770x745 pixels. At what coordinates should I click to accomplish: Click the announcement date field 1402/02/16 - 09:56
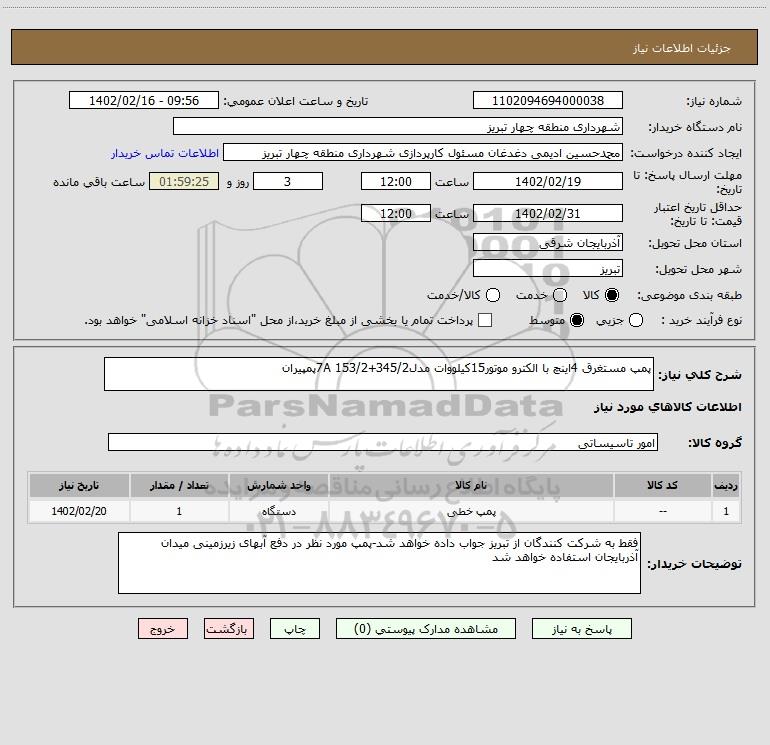[x=144, y=100]
